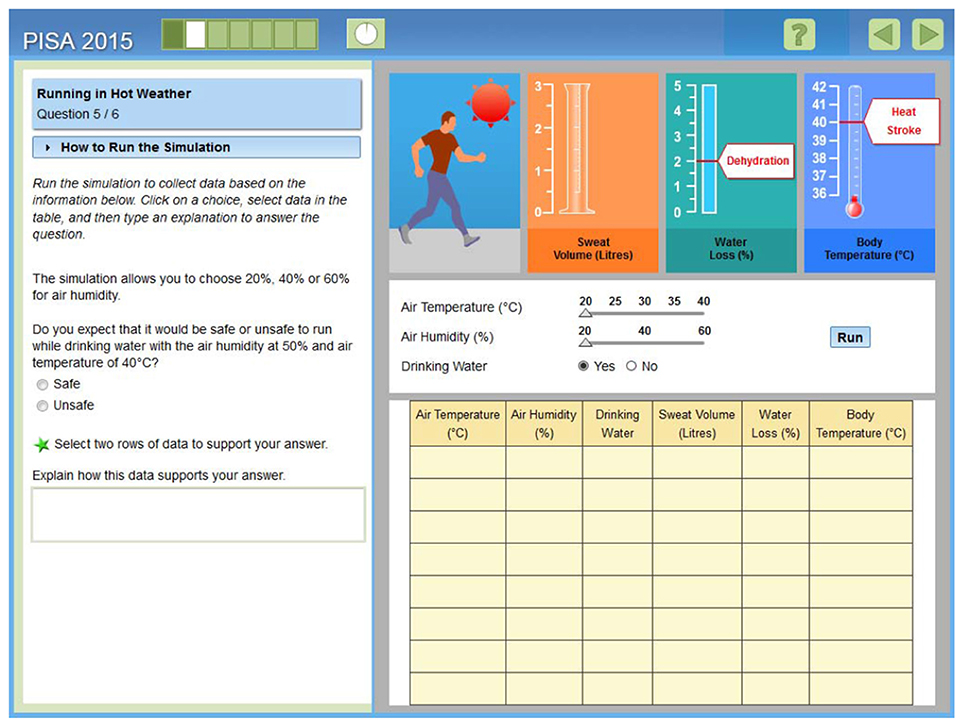This screenshot has width=964, height=724.
Task: Select the Unsafe radio option
Action: pos(42,406)
